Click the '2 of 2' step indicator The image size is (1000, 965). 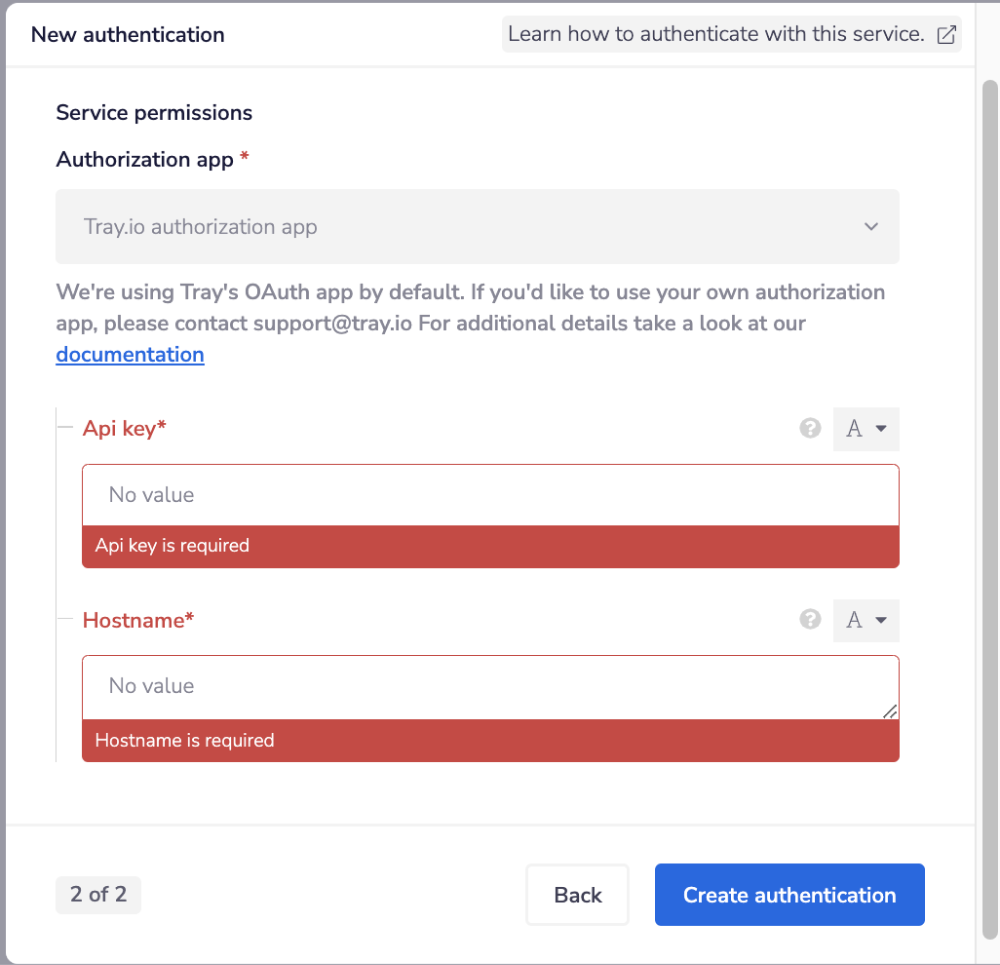98,895
